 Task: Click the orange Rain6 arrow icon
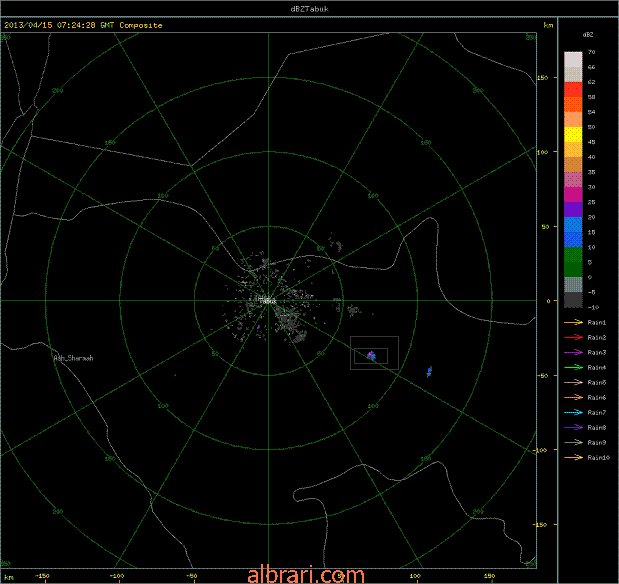pos(574,397)
